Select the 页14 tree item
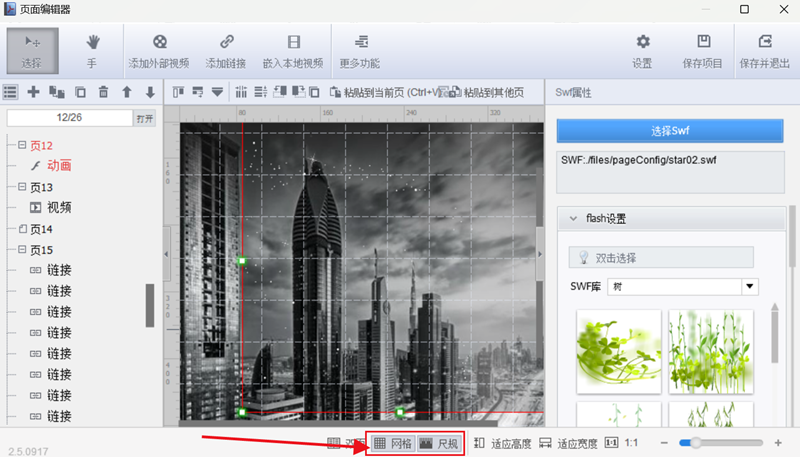Screen dimensions: 800x457 pos(41,229)
